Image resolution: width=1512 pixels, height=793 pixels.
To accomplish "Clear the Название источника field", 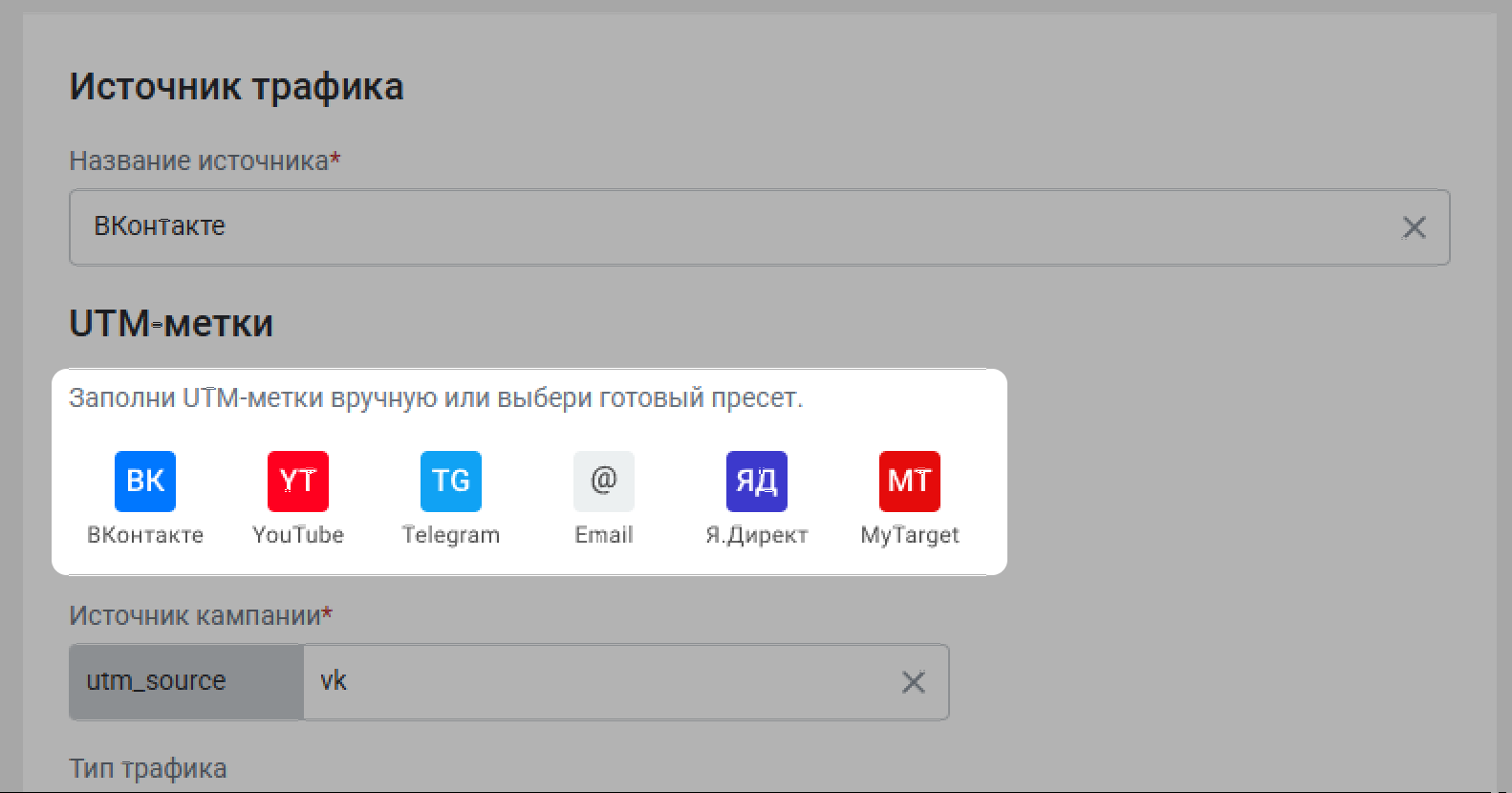I will point(1414,227).
